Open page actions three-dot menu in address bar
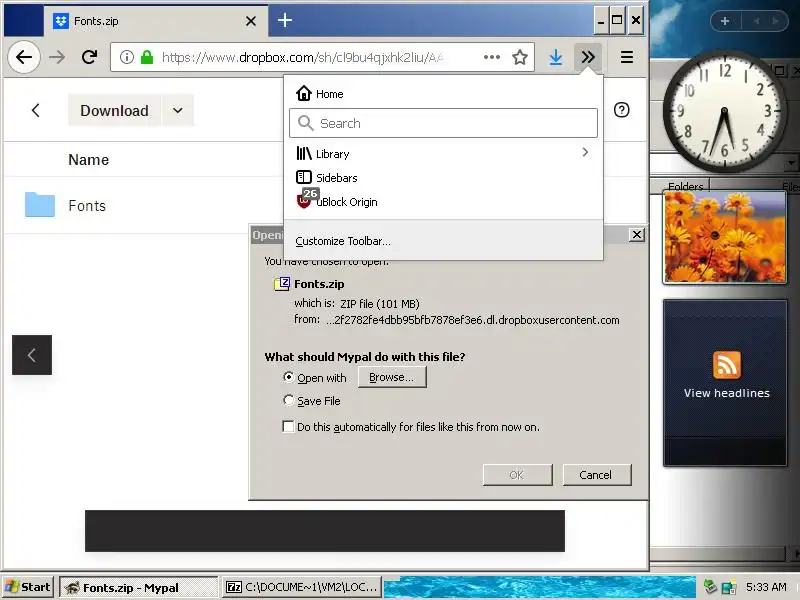Screen dimensions: 800x600 point(492,57)
